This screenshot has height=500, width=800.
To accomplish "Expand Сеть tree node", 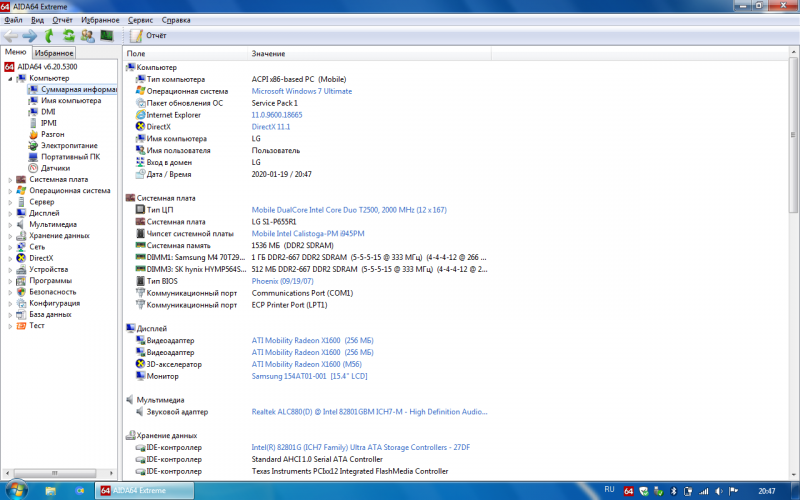I will (x=10, y=247).
